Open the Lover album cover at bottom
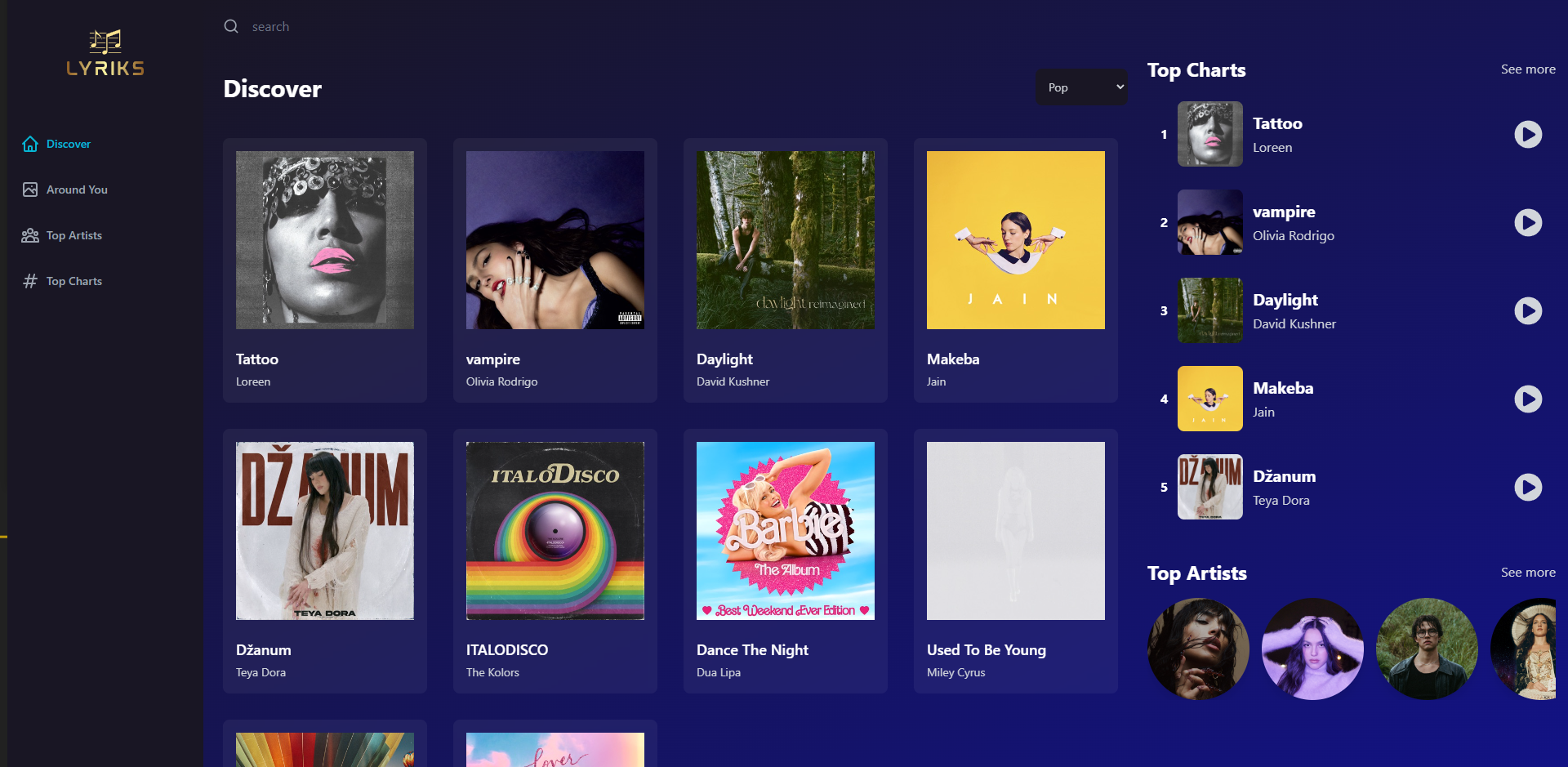Screen dimensions: 1568x767 (x=555, y=750)
